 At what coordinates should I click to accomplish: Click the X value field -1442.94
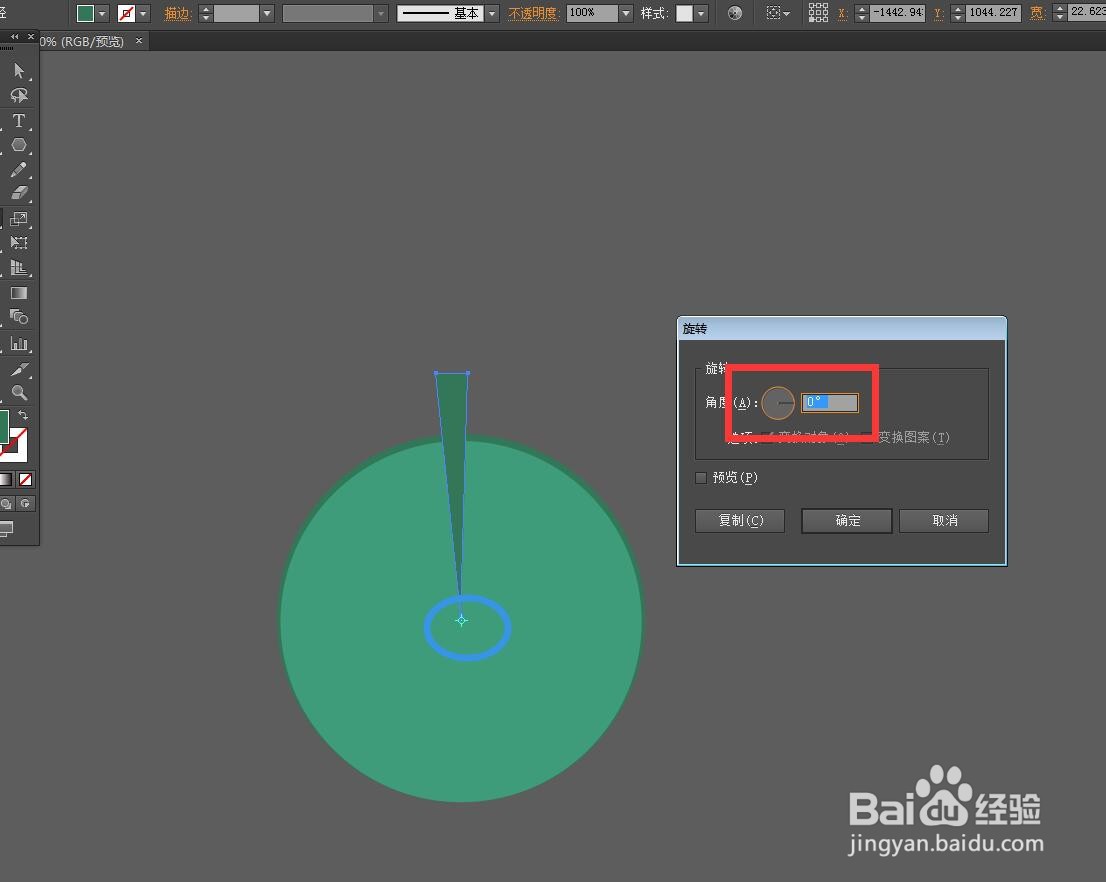(897, 13)
